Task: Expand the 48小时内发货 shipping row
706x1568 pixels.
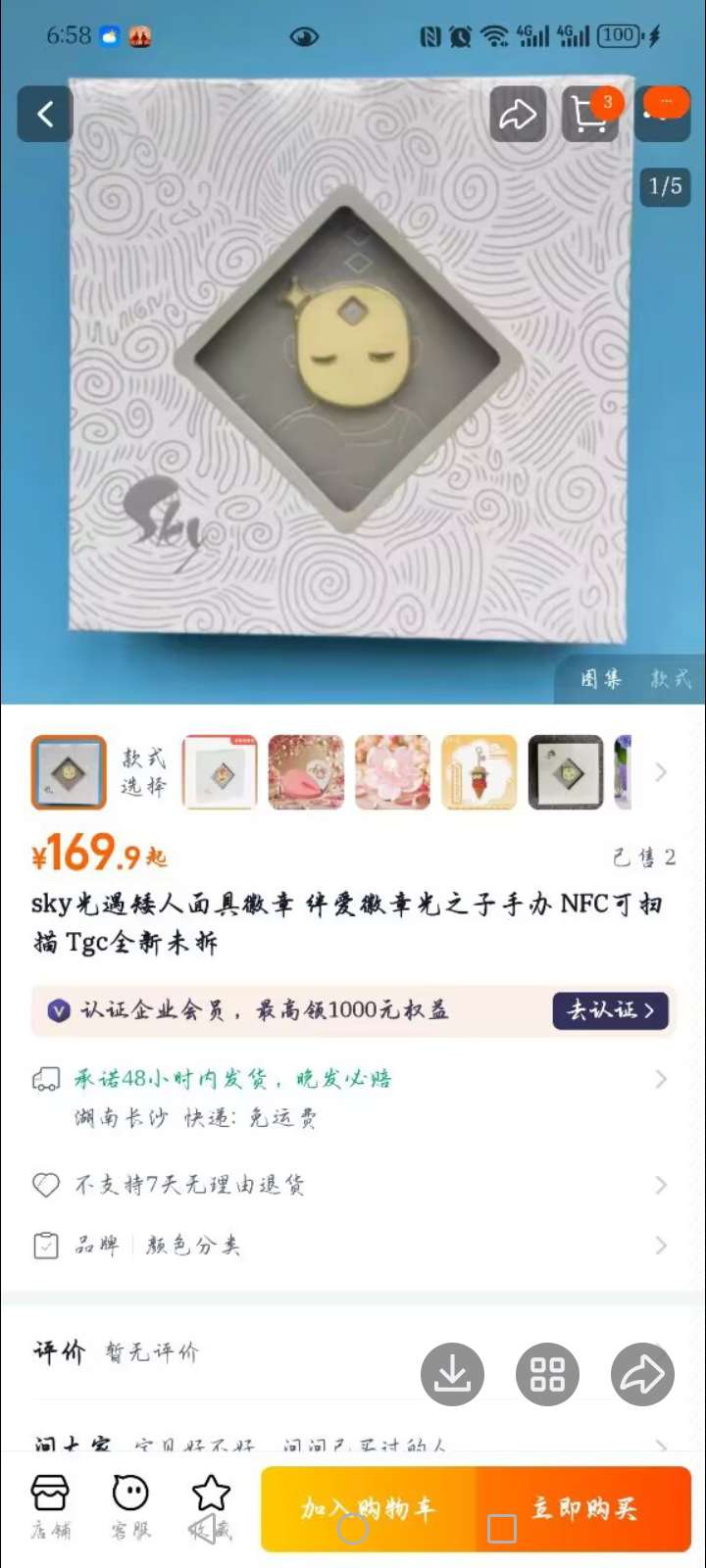Action: pyautogui.click(x=353, y=1098)
